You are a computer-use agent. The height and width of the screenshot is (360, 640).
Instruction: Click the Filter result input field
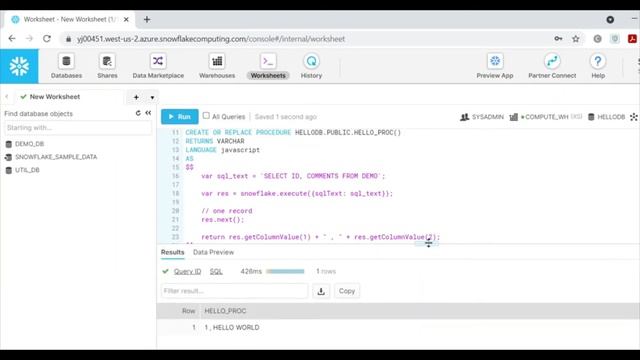[x=234, y=291]
